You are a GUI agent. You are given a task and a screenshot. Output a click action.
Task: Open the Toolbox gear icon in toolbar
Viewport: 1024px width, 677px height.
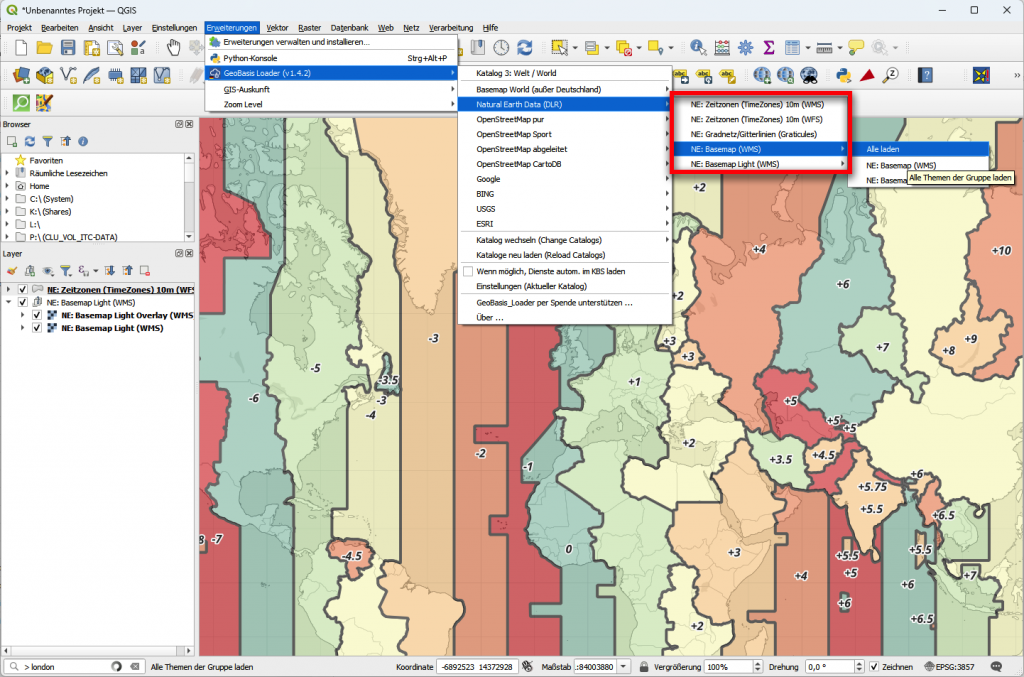click(745, 47)
